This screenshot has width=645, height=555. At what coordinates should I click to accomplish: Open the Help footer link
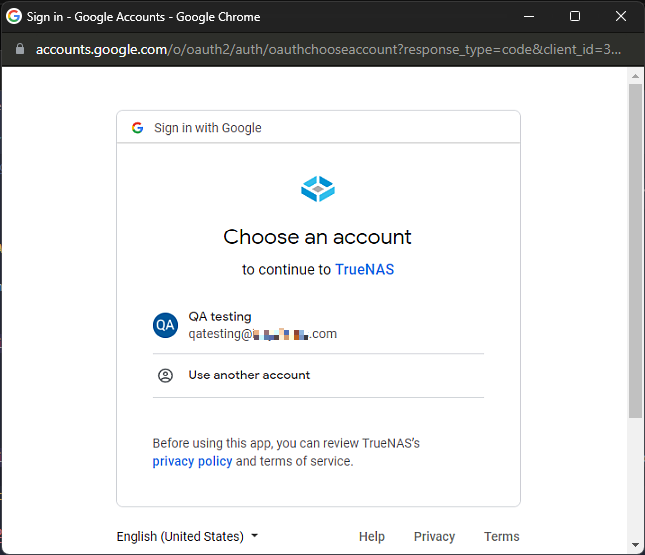[372, 536]
